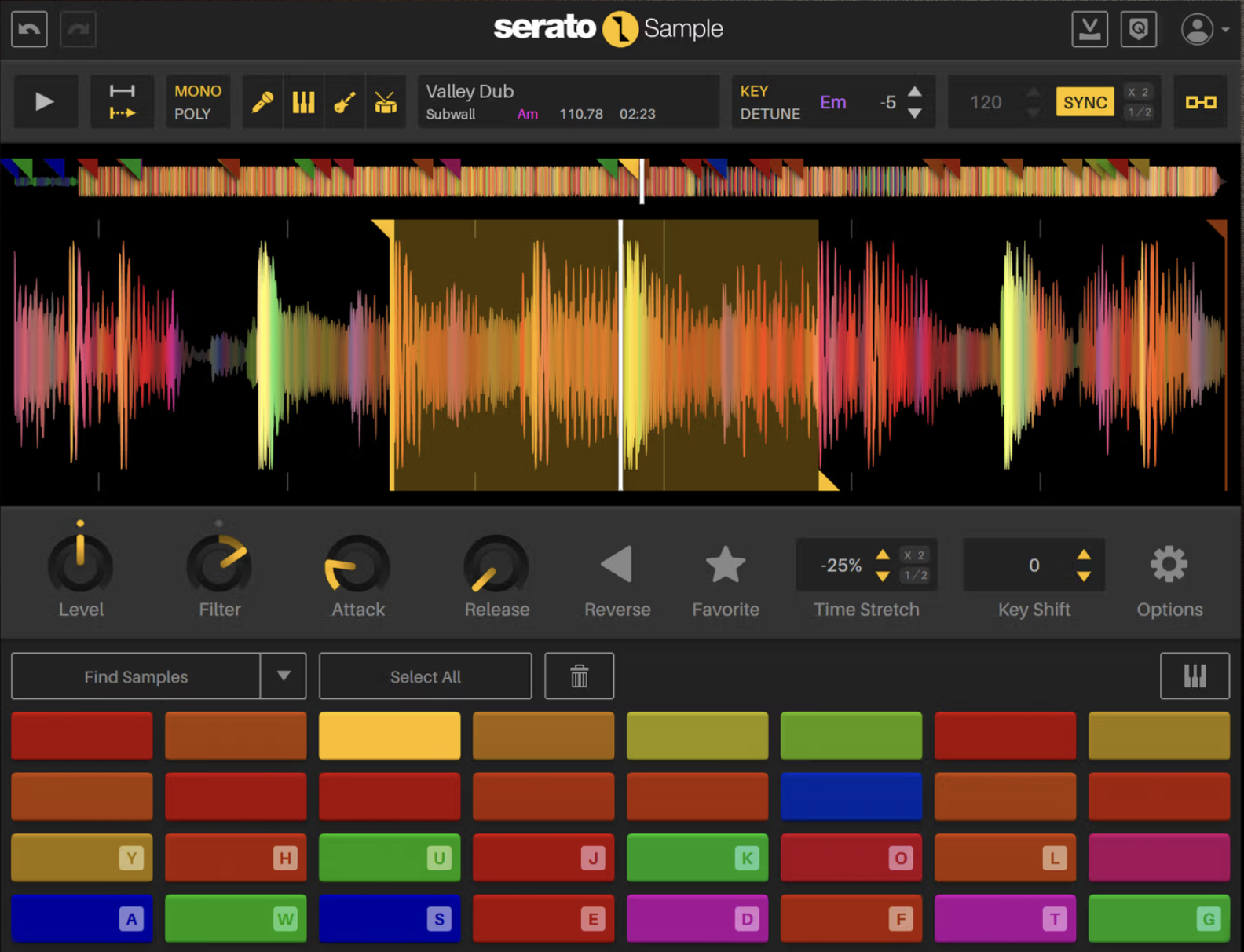
Task: Click the Find Samples button
Action: (x=136, y=676)
